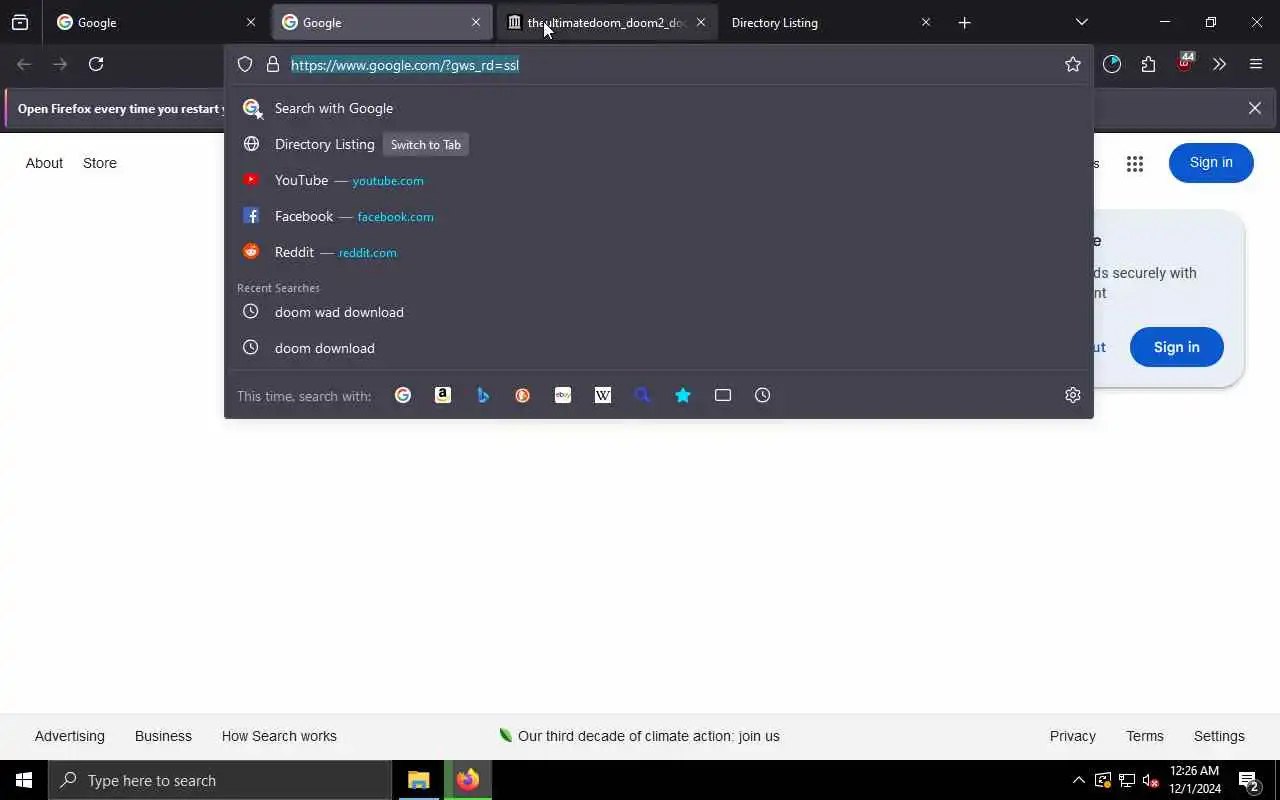The image size is (1280, 800).
Task: Click Firefox taskbar icon
Action: [468, 780]
